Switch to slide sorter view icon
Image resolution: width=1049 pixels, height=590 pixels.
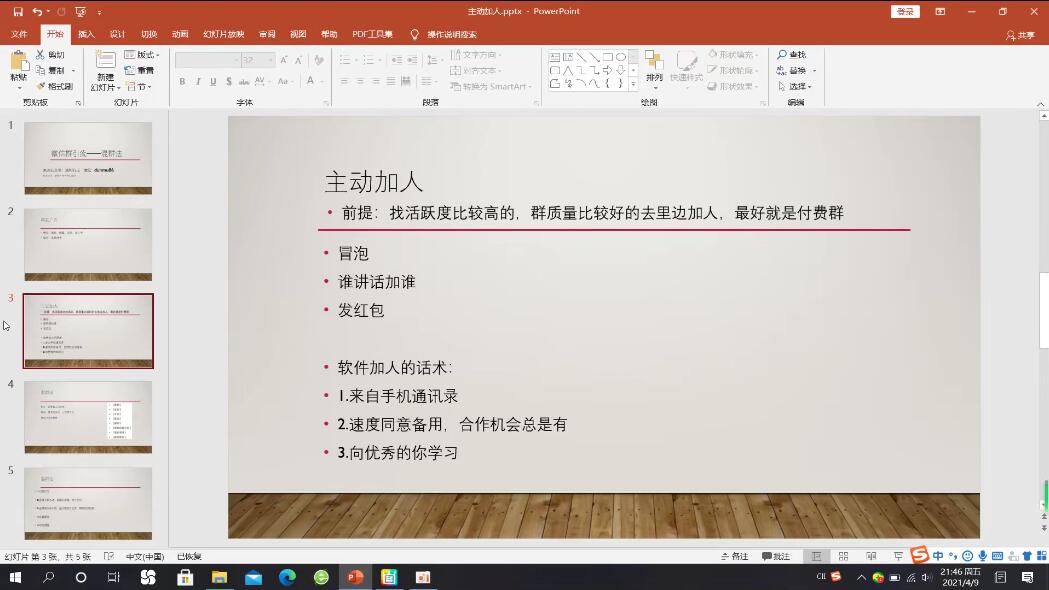[843, 556]
